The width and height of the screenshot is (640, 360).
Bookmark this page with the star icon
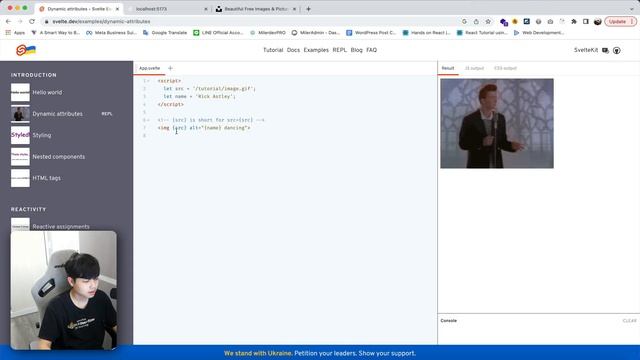pyautogui.click(x=488, y=21)
